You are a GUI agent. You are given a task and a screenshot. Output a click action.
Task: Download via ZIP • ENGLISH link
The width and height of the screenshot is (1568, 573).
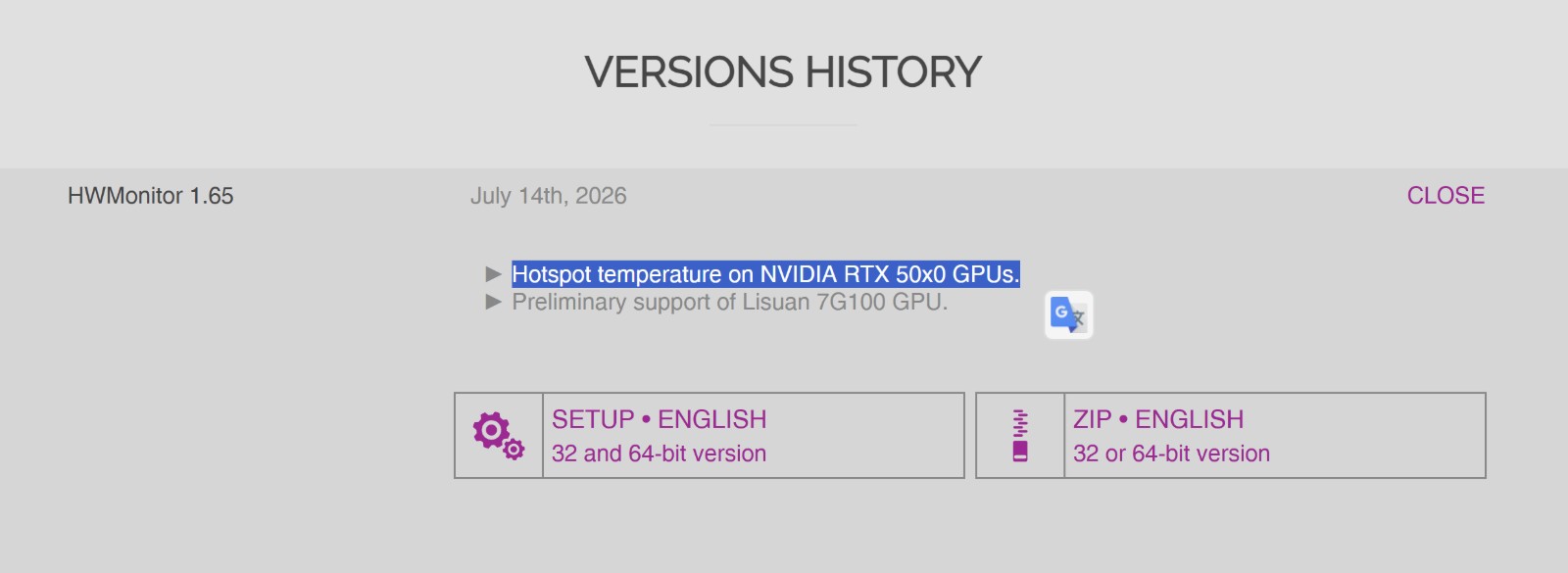coord(1158,419)
